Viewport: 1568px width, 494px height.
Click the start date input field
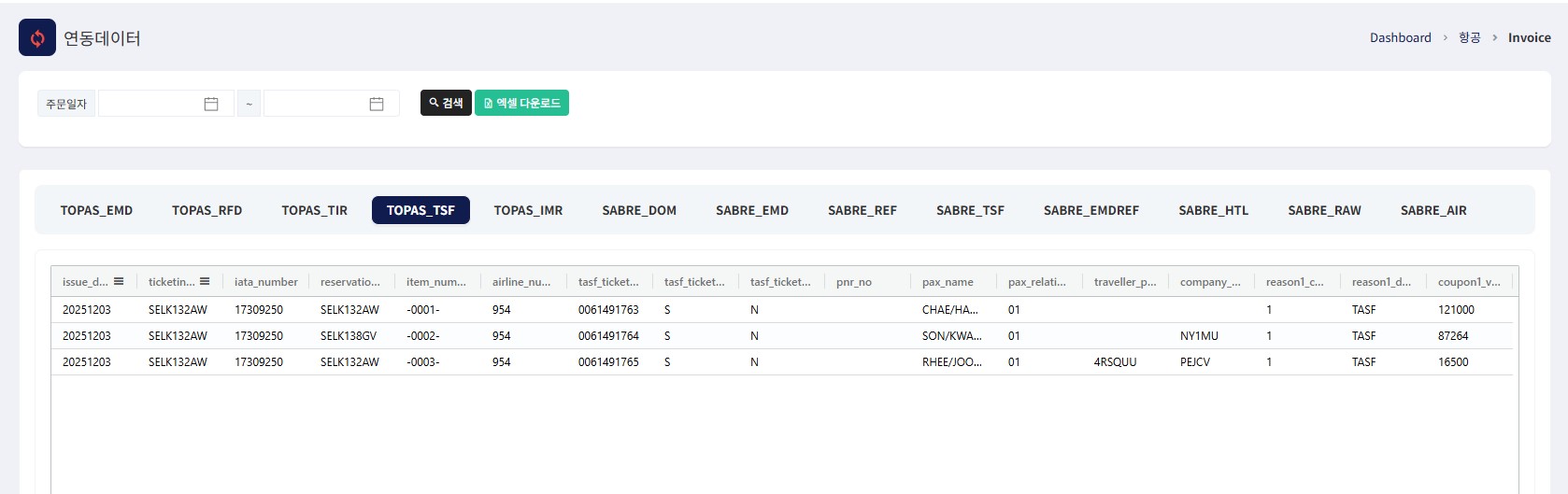[150, 104]
